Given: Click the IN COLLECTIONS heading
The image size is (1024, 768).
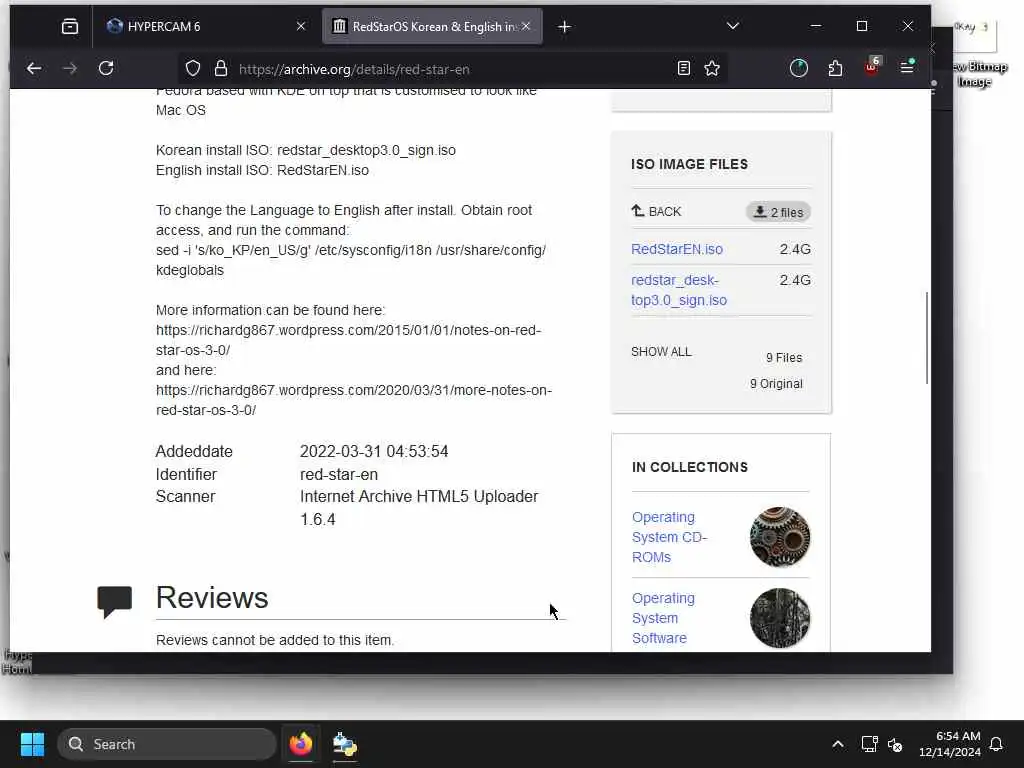Looking at the screenshot, I should click(x=690, y=467).
